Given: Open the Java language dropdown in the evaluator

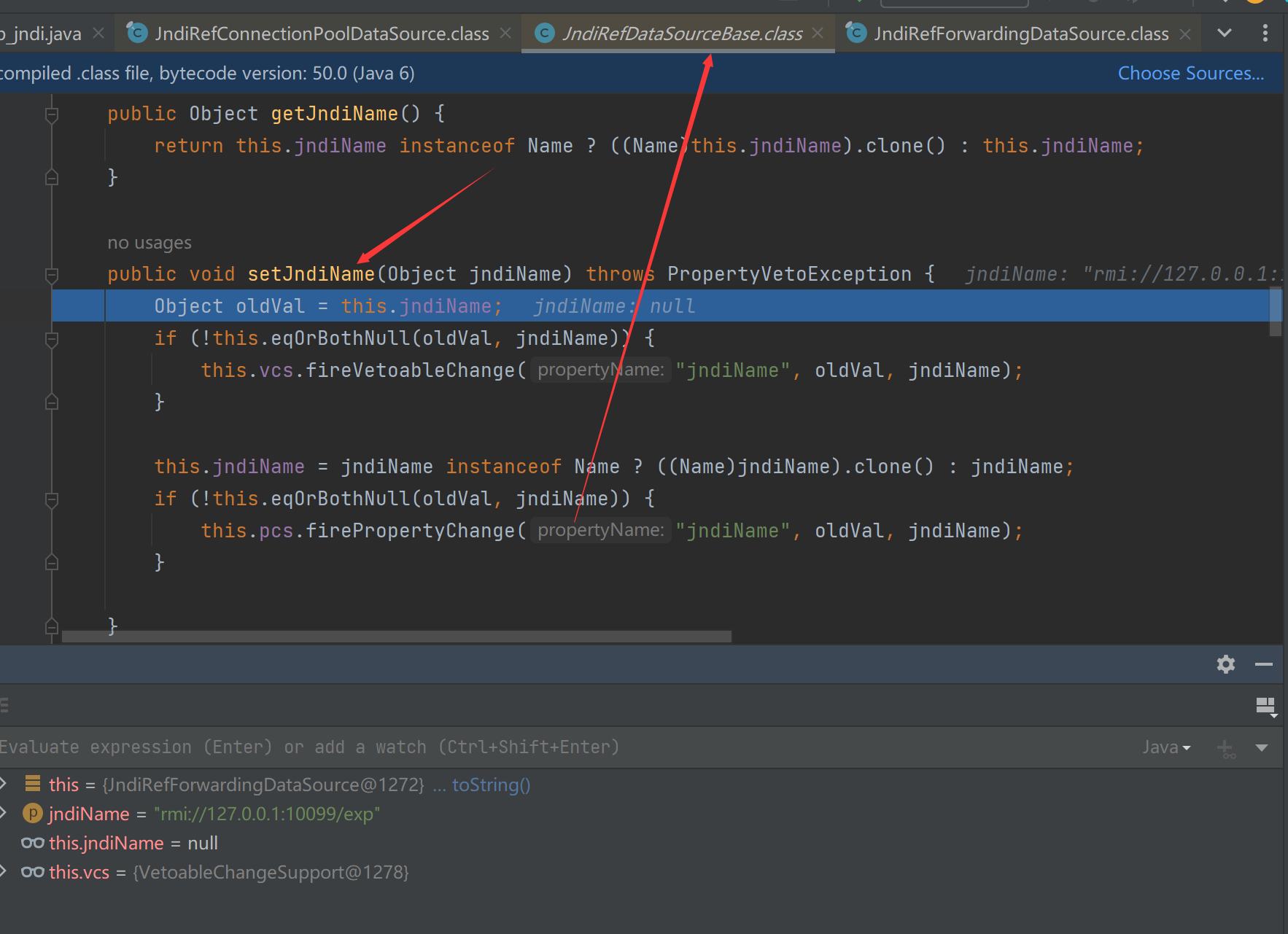Looking at the screenshot, I should click(x=1165, y=747).
